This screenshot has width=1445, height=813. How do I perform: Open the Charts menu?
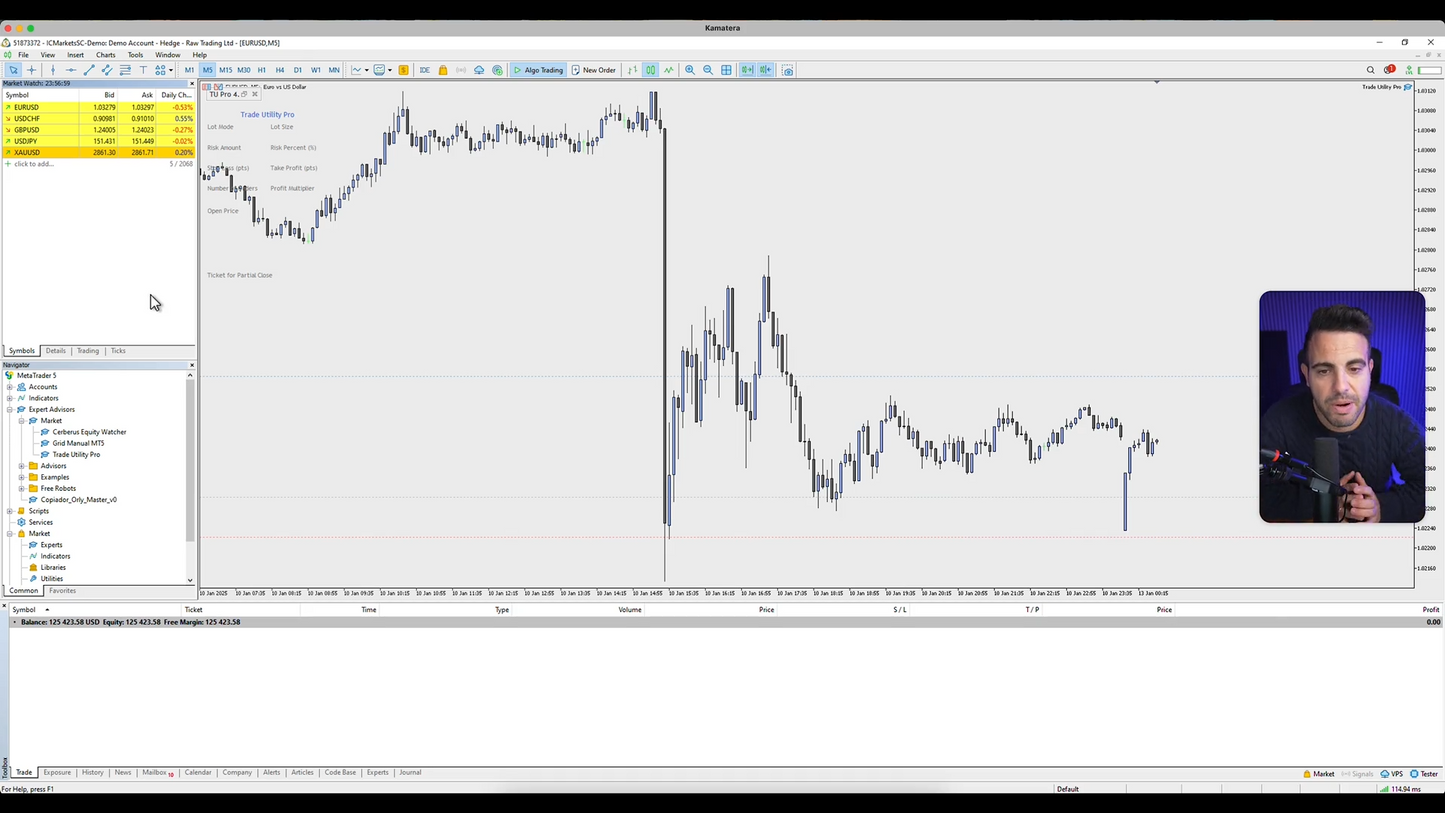(105, 55)
